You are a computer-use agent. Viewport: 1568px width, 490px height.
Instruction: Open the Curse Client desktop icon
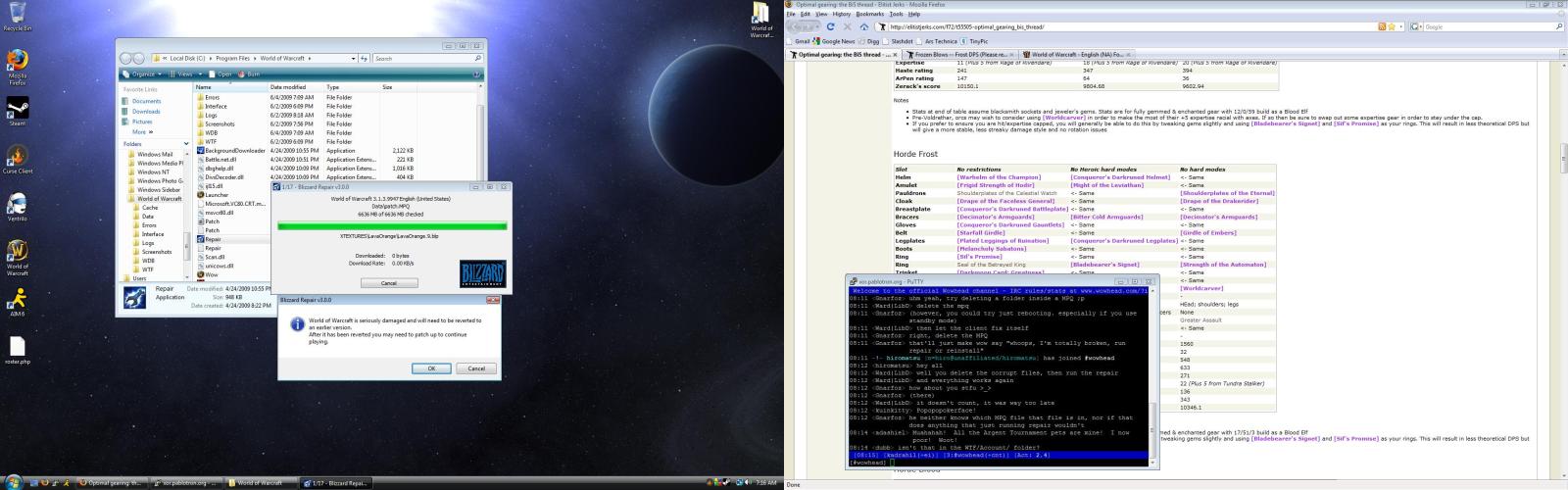[17, 158]
